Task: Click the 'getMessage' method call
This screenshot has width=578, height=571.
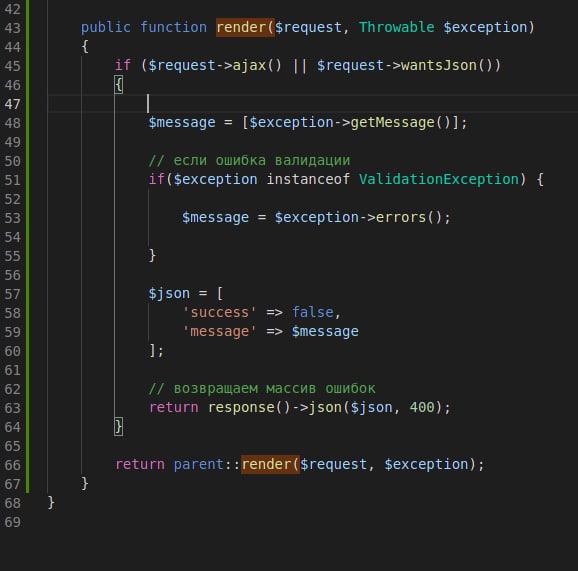Action: [392, 122]
